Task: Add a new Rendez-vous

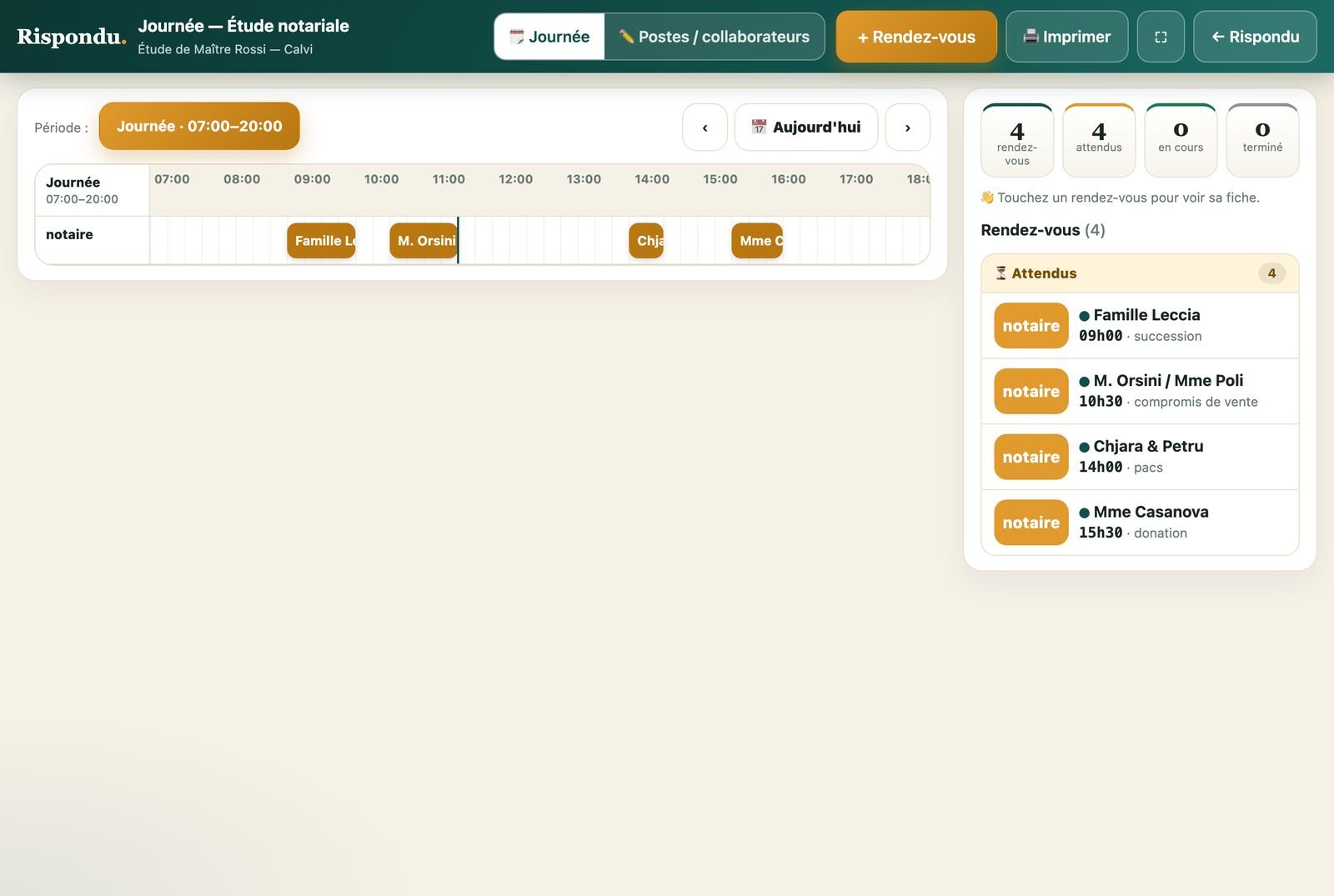Action: tap(916, 37)
